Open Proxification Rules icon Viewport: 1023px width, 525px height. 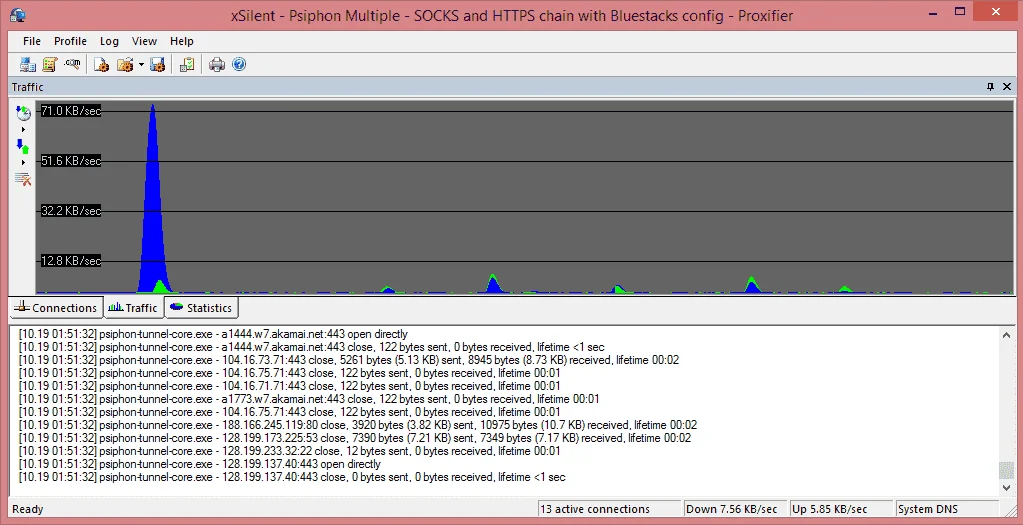pos(50,64)
